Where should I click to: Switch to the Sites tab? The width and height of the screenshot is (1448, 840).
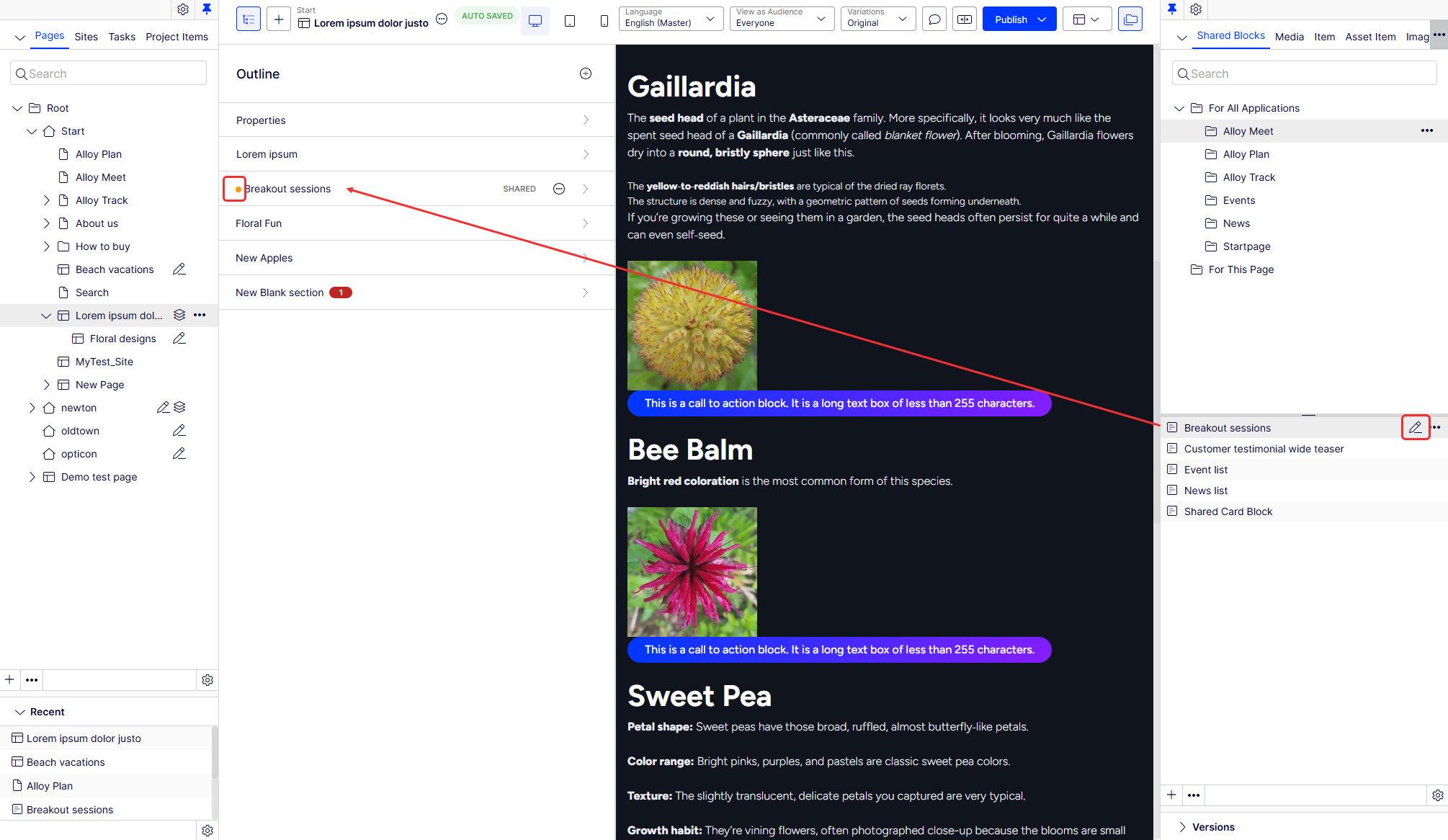pos(86,37)
